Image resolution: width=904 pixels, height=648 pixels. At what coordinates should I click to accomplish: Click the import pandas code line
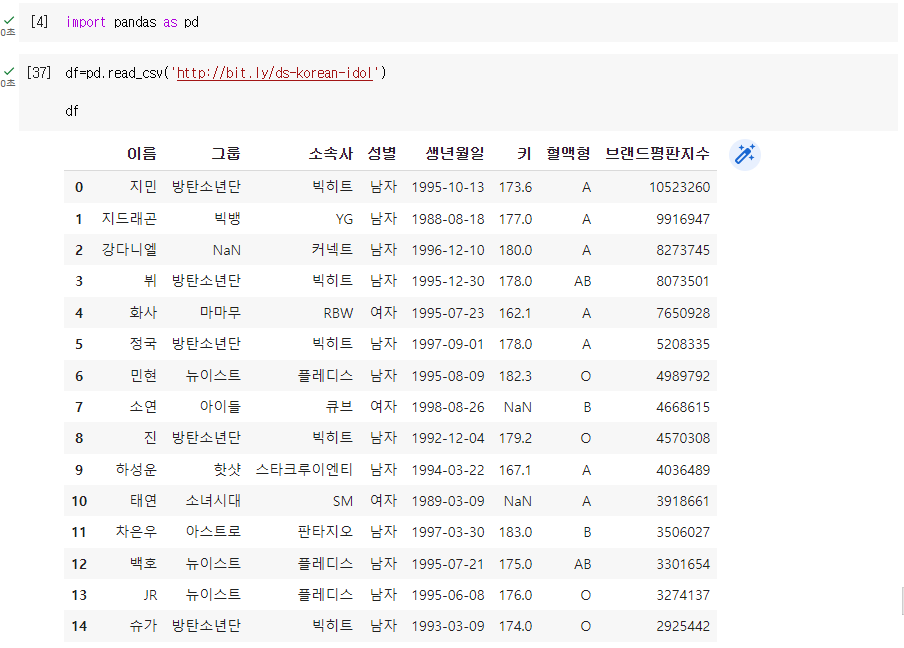coord(132,22)
